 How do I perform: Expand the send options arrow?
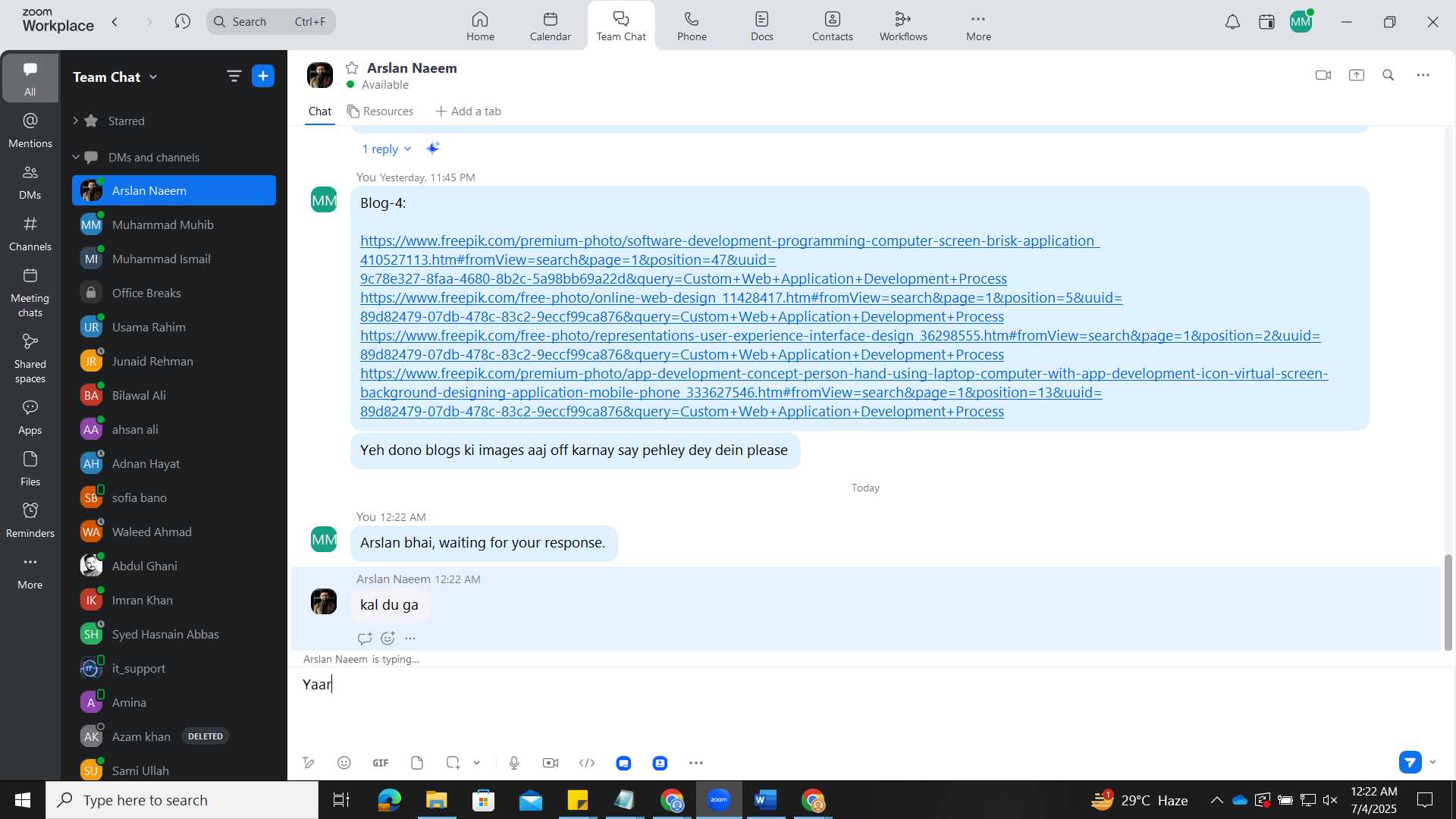[x=1432, y=762]
